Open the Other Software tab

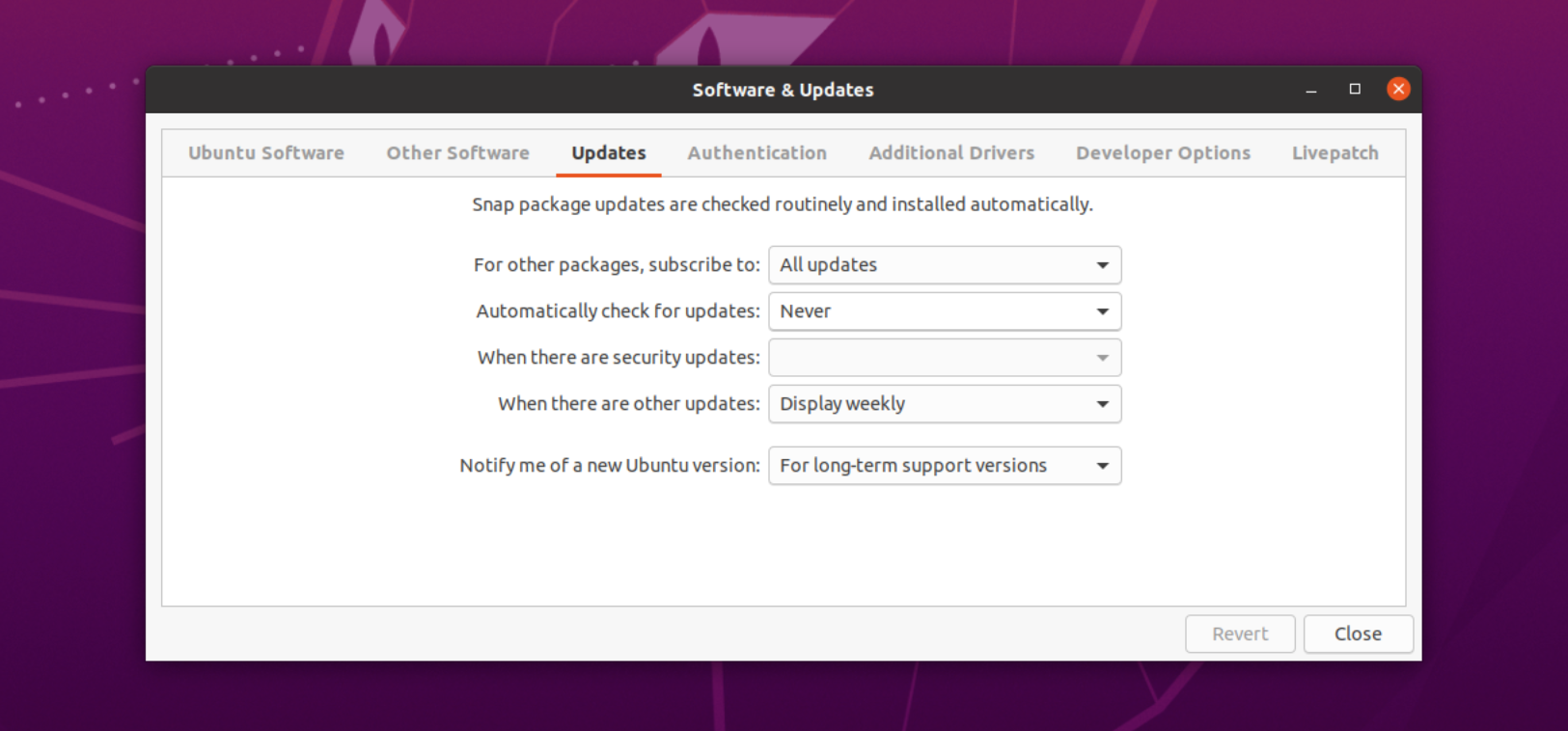coord(457,152)
